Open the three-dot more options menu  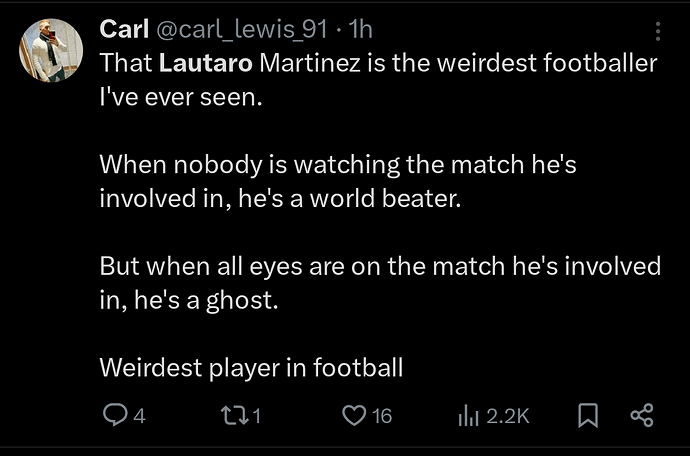pos(658,32)
